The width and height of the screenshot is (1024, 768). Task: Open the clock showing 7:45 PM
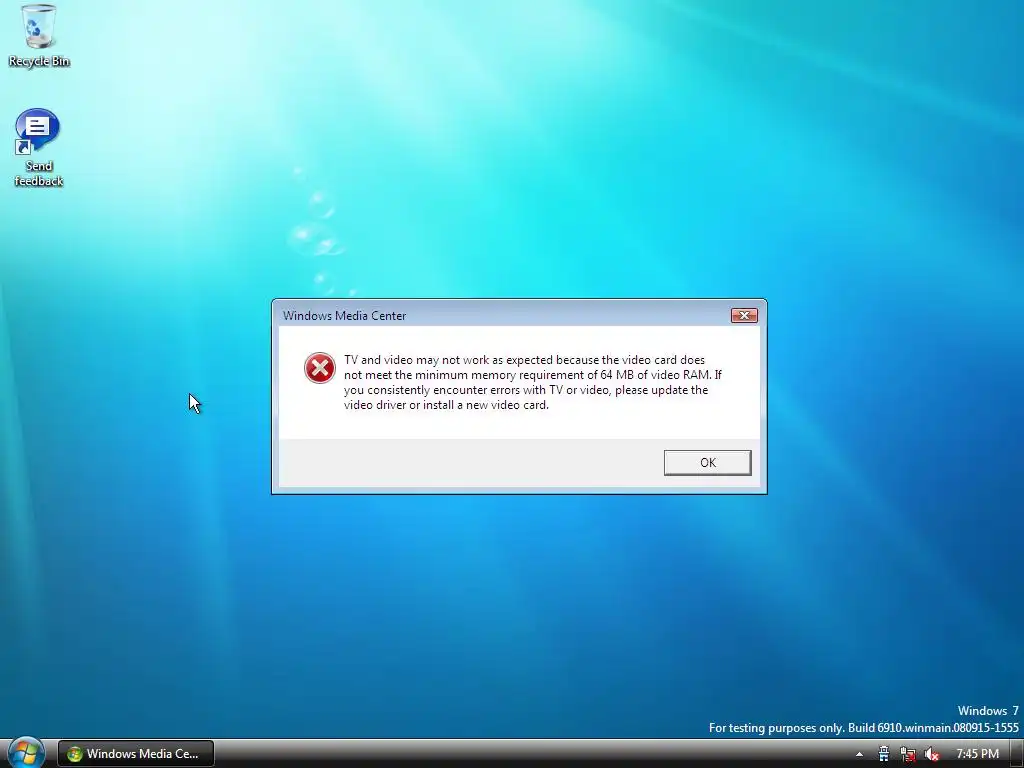pos(977,754)
